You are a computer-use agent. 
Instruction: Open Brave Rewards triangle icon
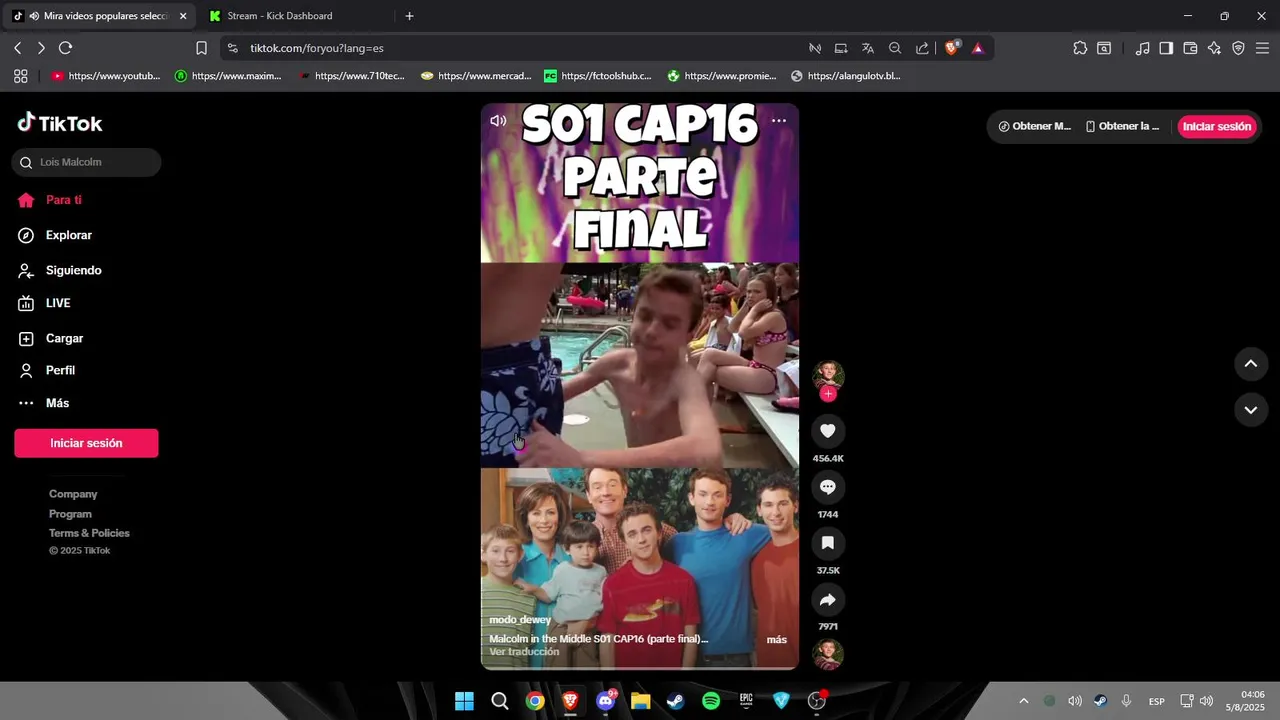pos(978,48)
